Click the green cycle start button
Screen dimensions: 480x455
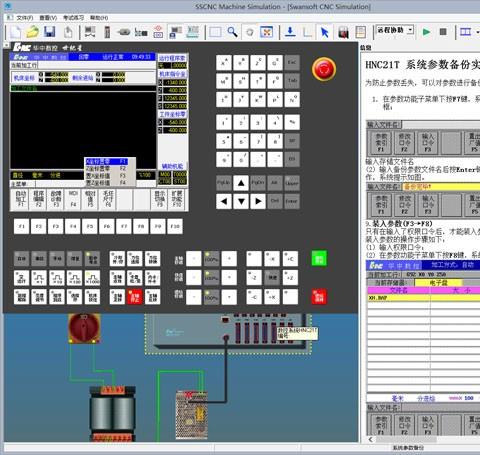tap(319, 259)
